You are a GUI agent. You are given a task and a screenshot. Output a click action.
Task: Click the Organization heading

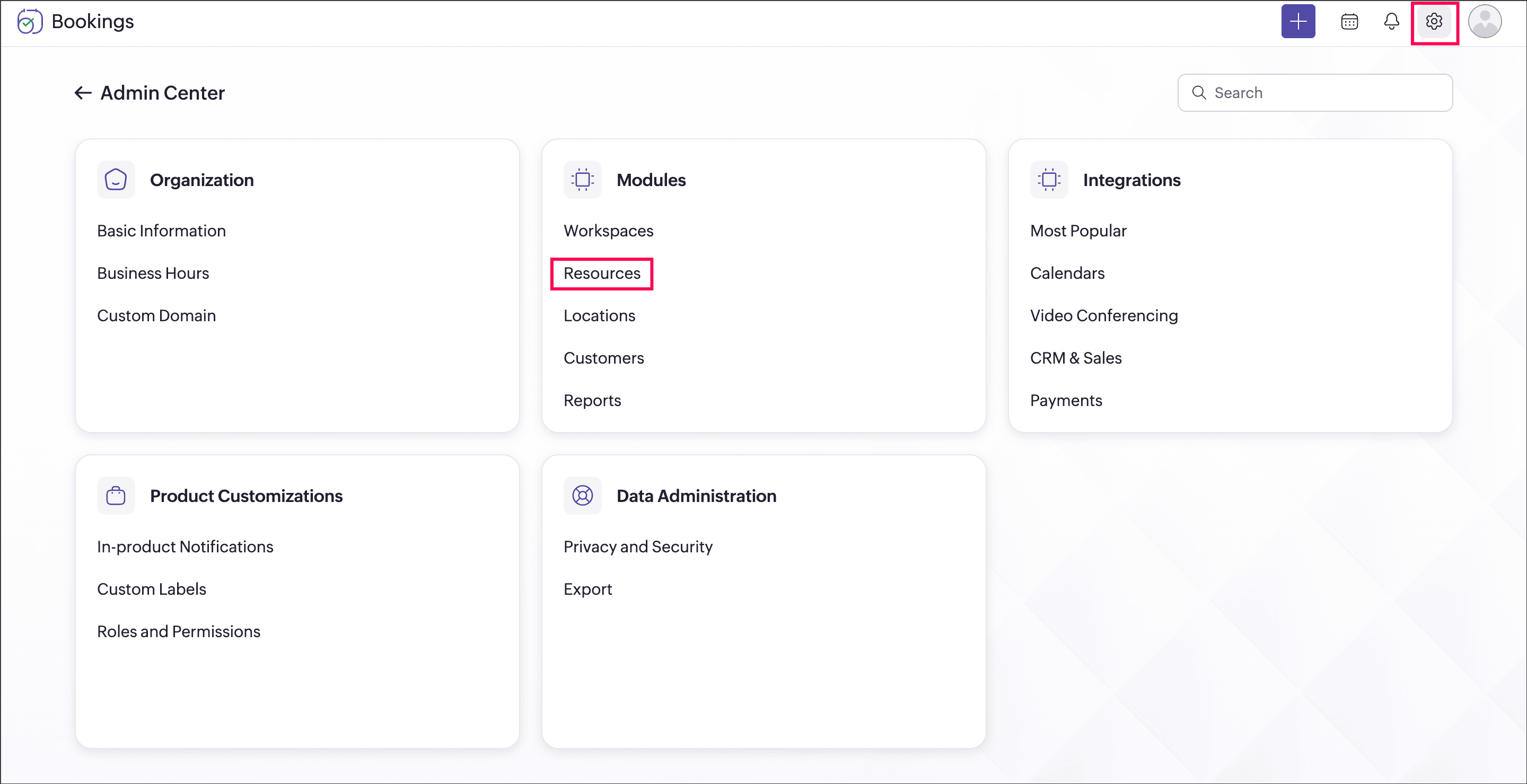201,180
